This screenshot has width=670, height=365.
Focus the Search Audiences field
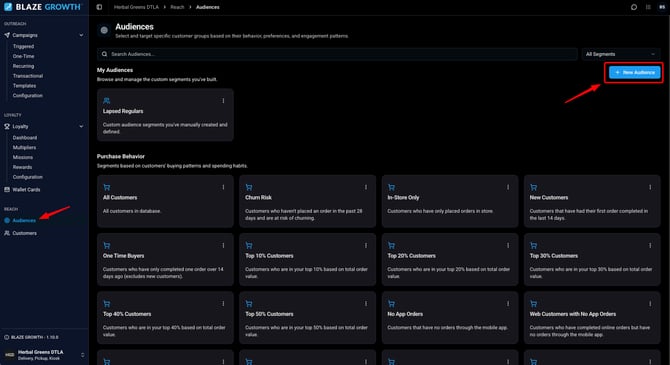(337, 54)
